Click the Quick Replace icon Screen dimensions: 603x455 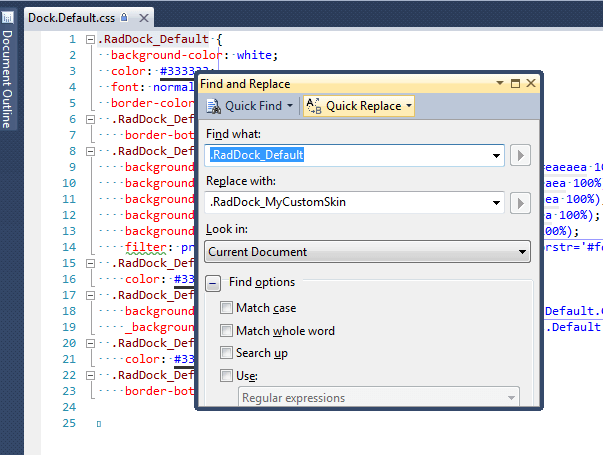point(314,106)
